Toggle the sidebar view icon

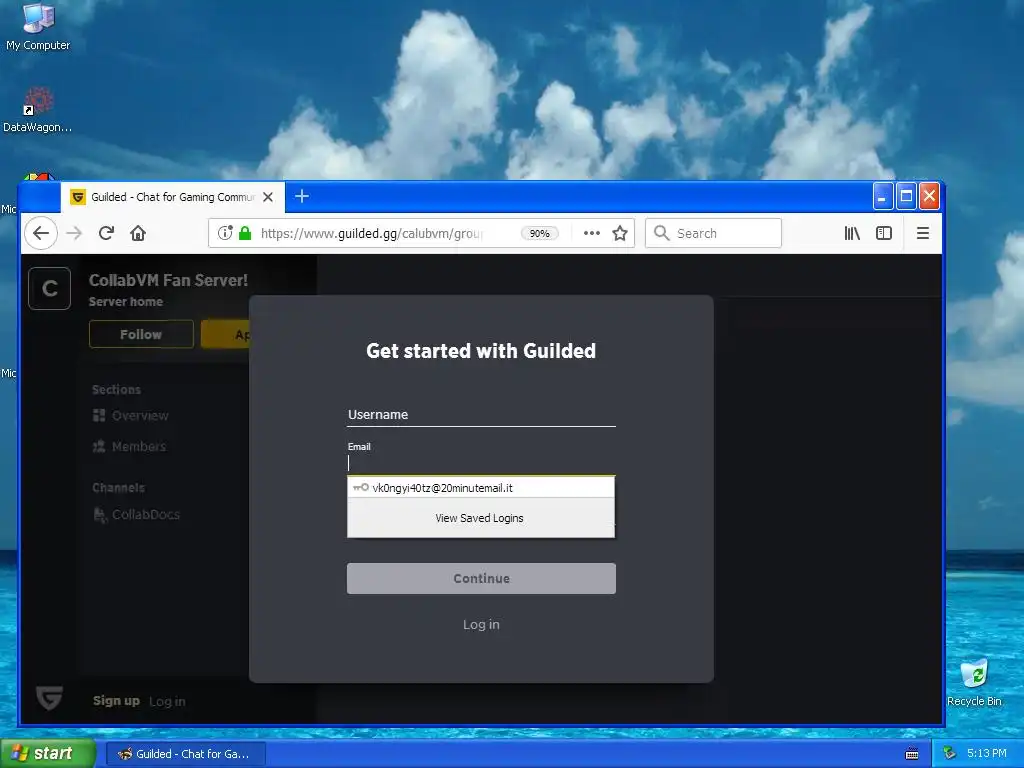tap(884, 233)
